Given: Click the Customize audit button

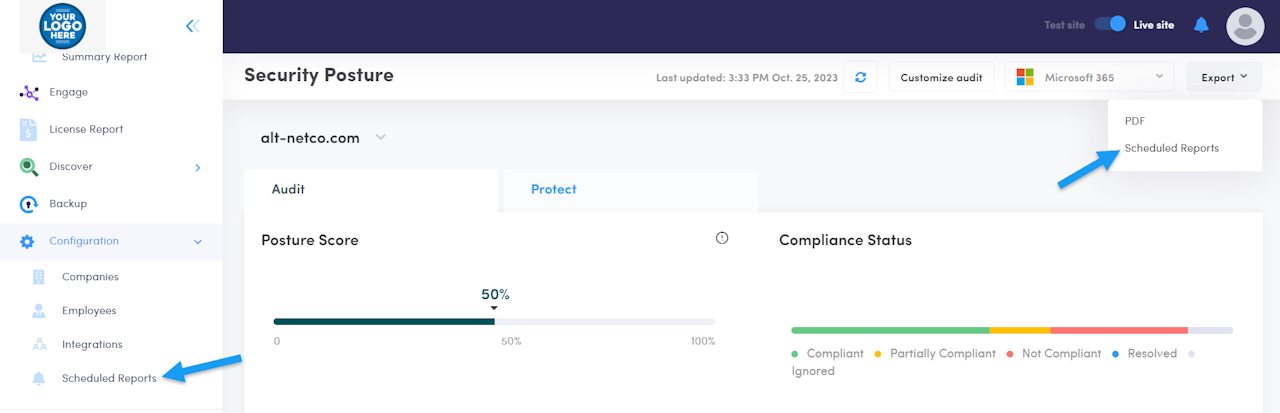Looking at the screenshot, I should [x=940, y=77].
